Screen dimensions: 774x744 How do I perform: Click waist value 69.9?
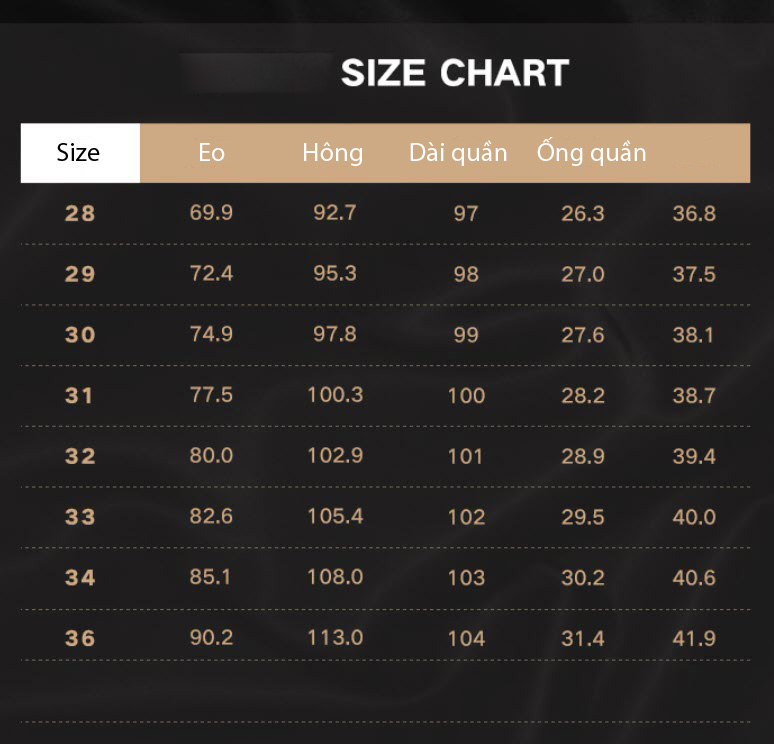tap(211, 213)
